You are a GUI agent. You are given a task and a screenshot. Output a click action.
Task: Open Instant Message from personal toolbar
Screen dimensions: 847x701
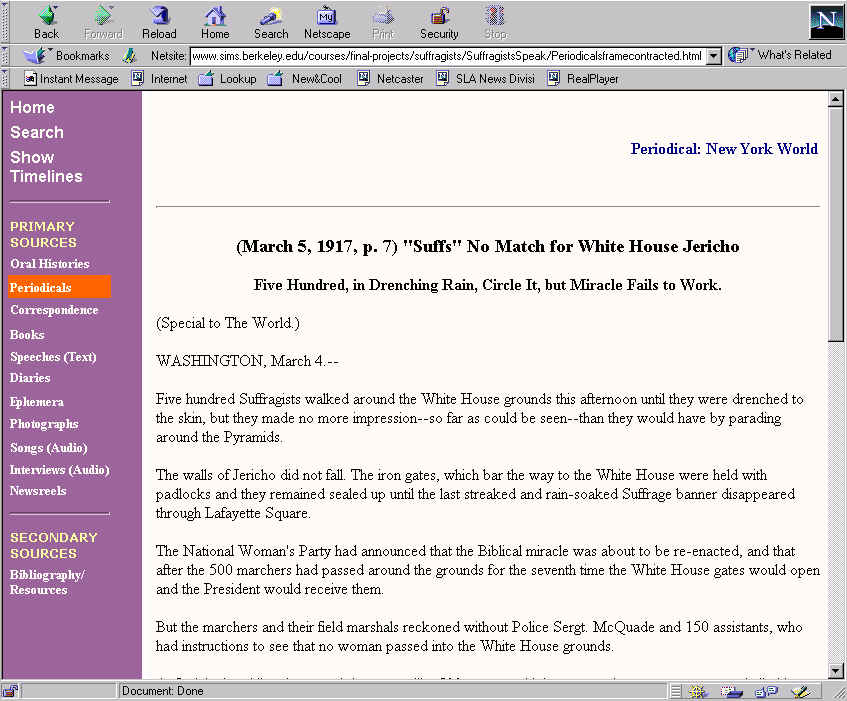(71, 79)
